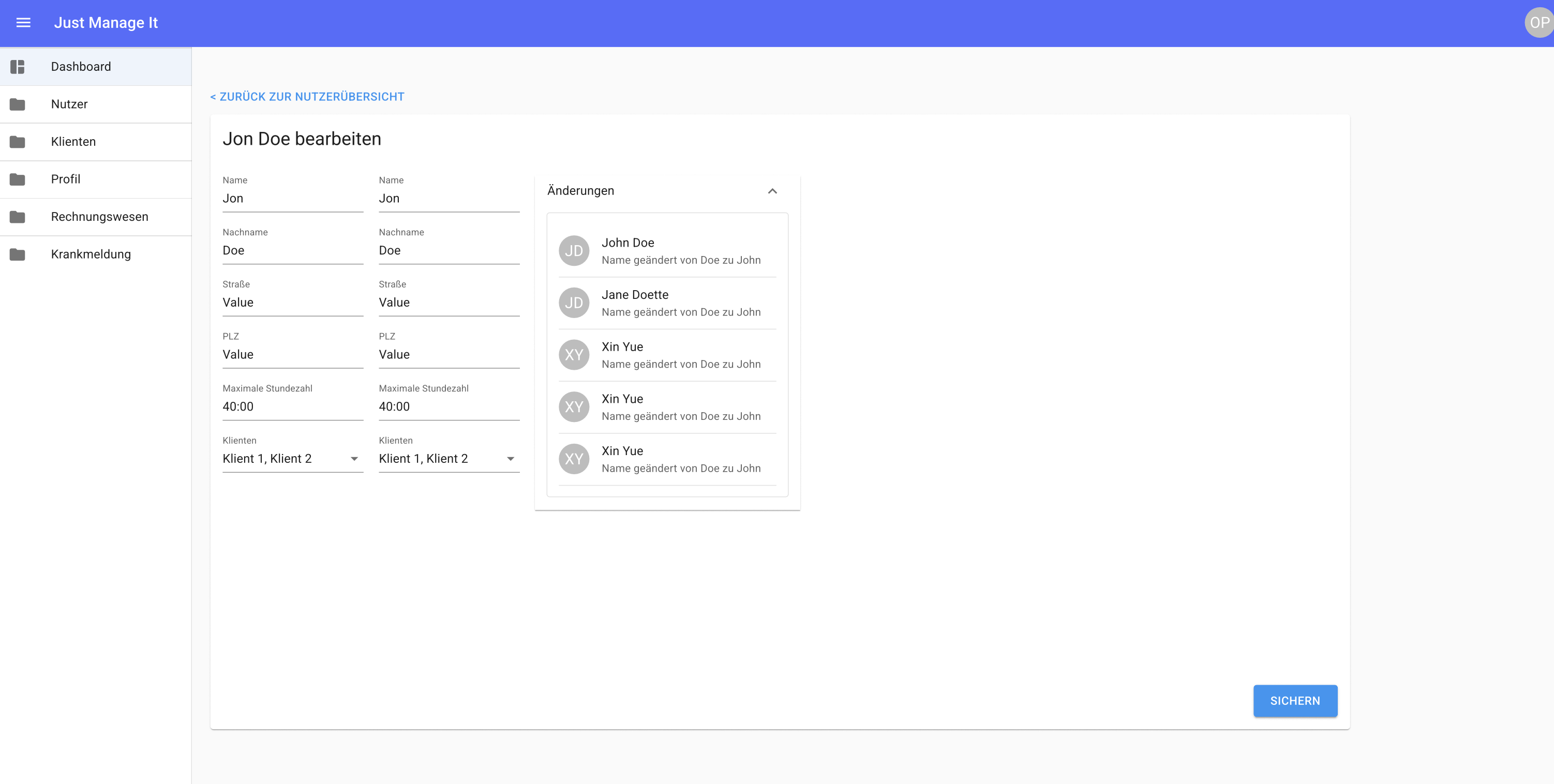The width and height of the screenshot is (1554, 784).
Task: Click John Doe's JD avatar
Action: click(574, 251)
